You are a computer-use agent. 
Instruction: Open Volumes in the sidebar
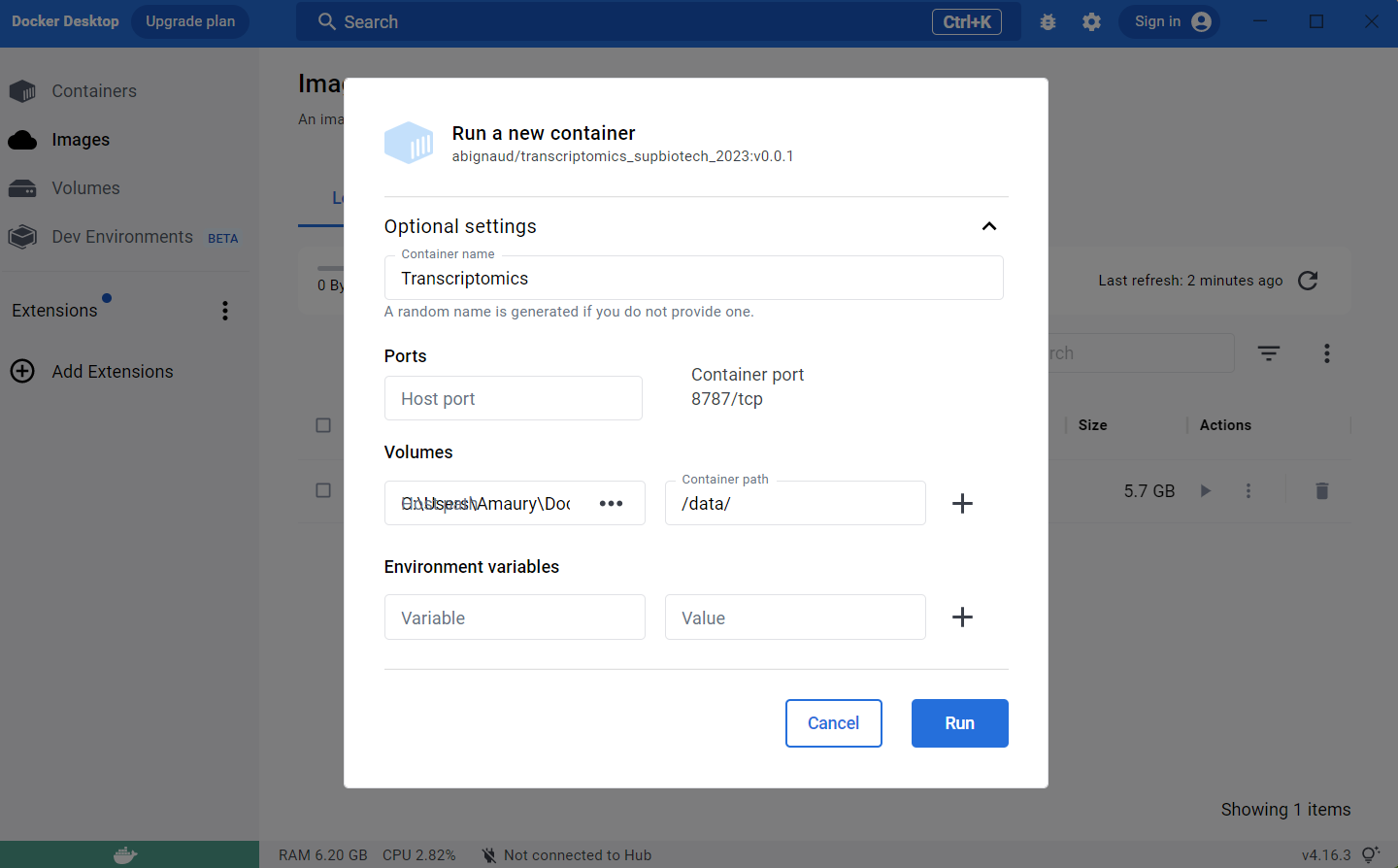pos(85,188)
